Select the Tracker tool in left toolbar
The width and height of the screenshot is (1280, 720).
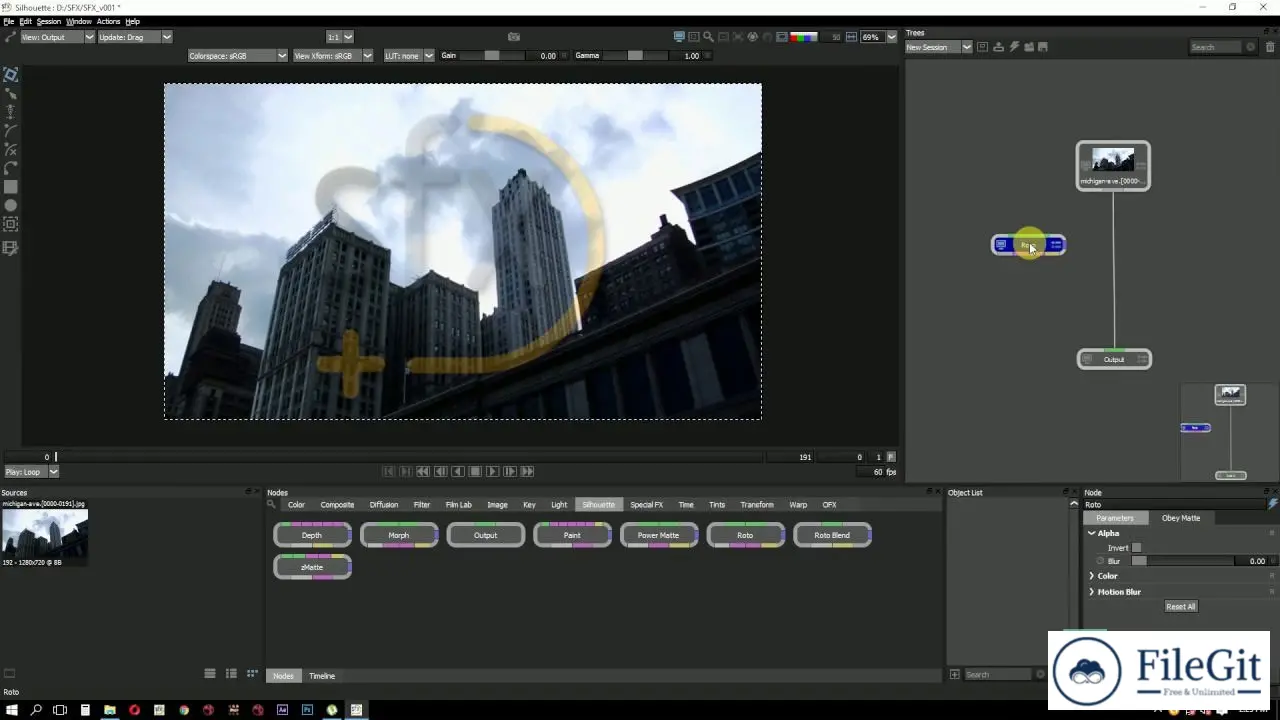(x=10, y=224)
